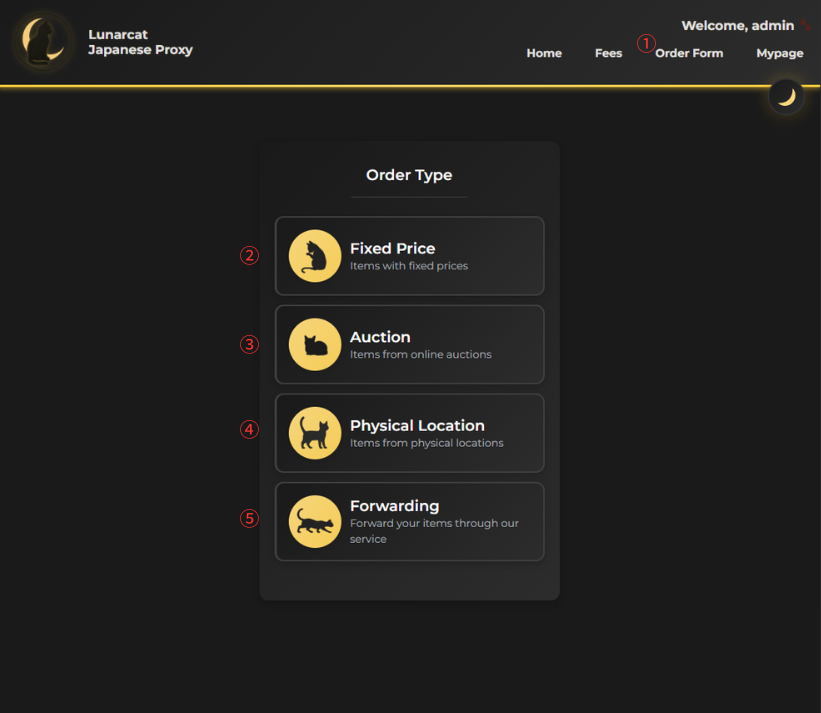Open the Home page
Screen dimensions: 821x713
pyautogui.click(x=544, y=53)
